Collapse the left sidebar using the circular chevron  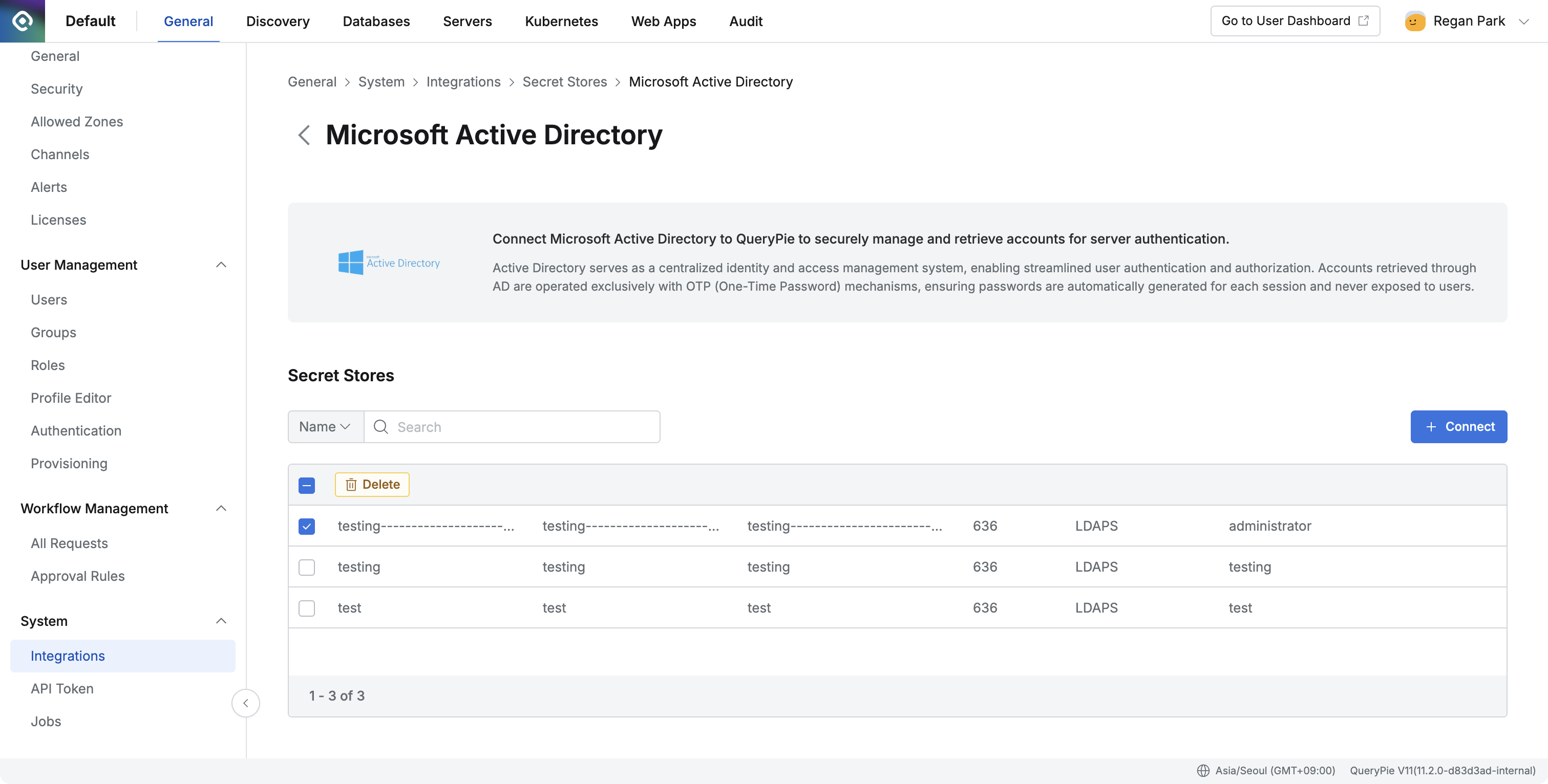coord(246,703)
